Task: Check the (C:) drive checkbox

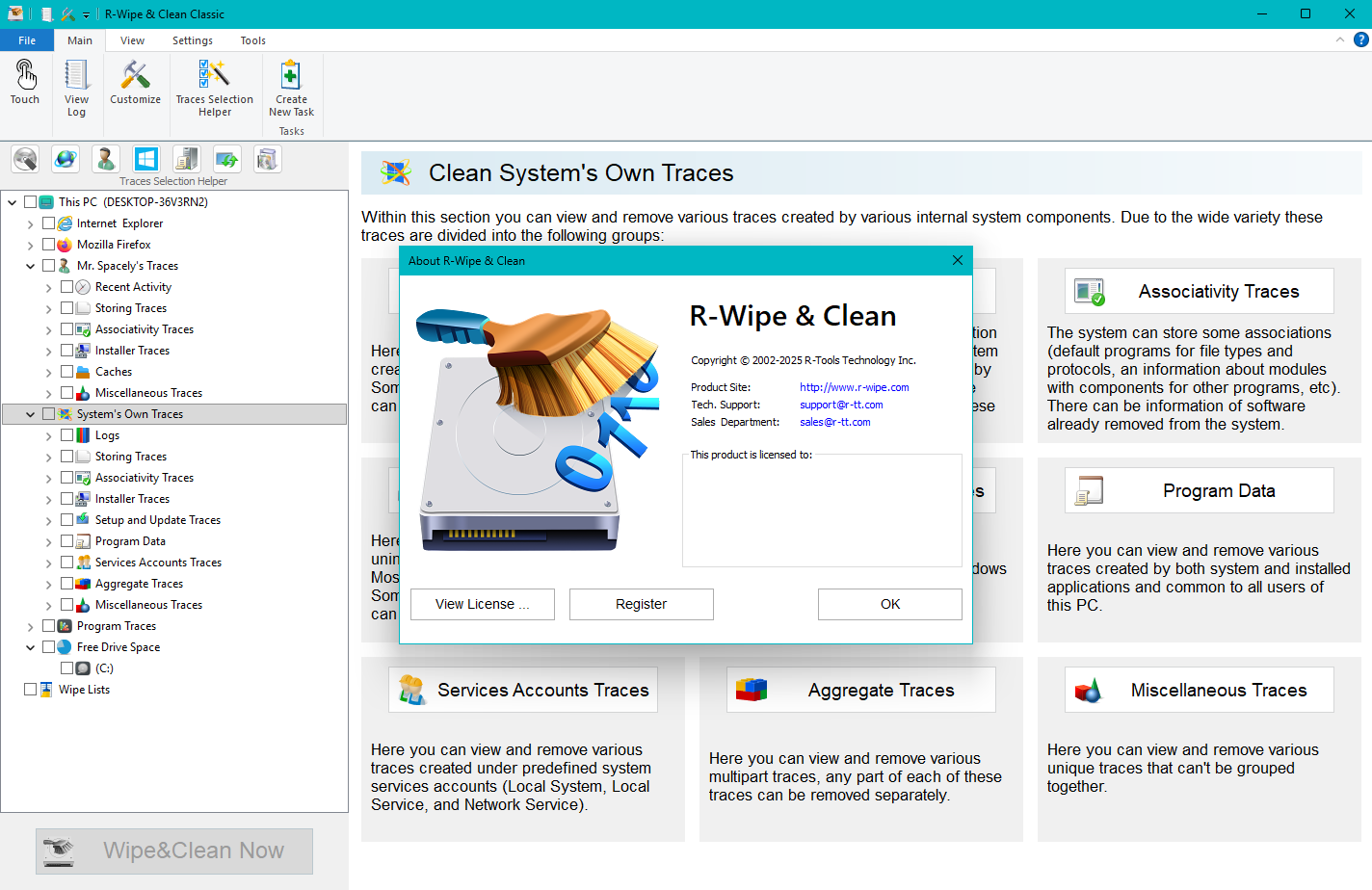Action: [66, 668]
